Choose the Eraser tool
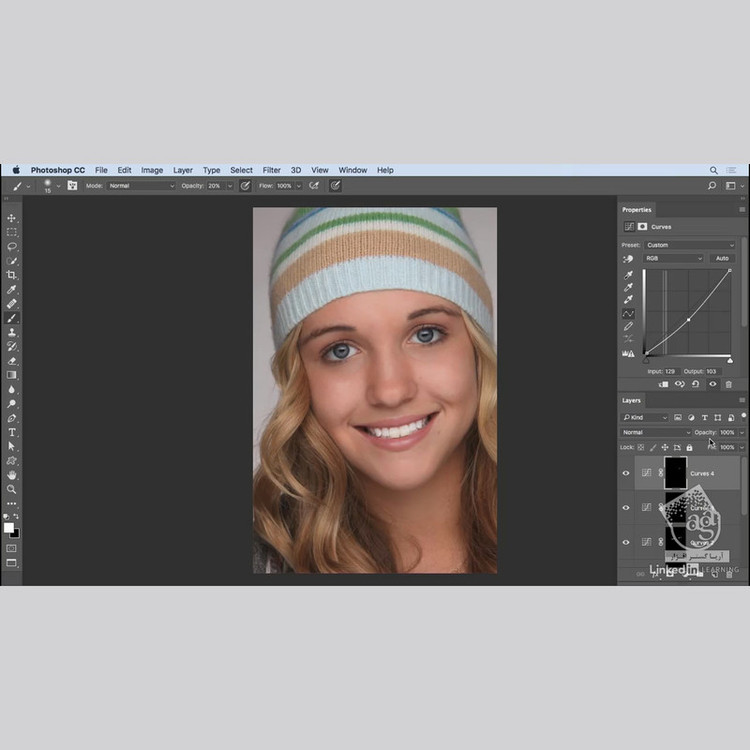 coord(12,361)
